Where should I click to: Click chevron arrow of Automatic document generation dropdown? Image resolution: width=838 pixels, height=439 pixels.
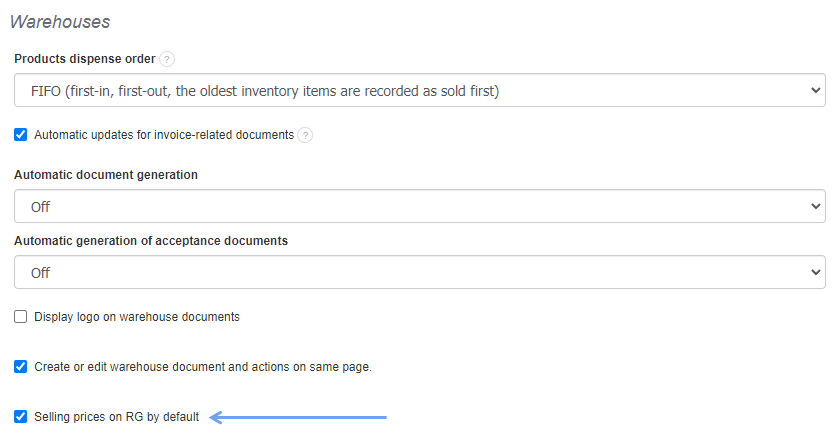[x=813, y=207]
